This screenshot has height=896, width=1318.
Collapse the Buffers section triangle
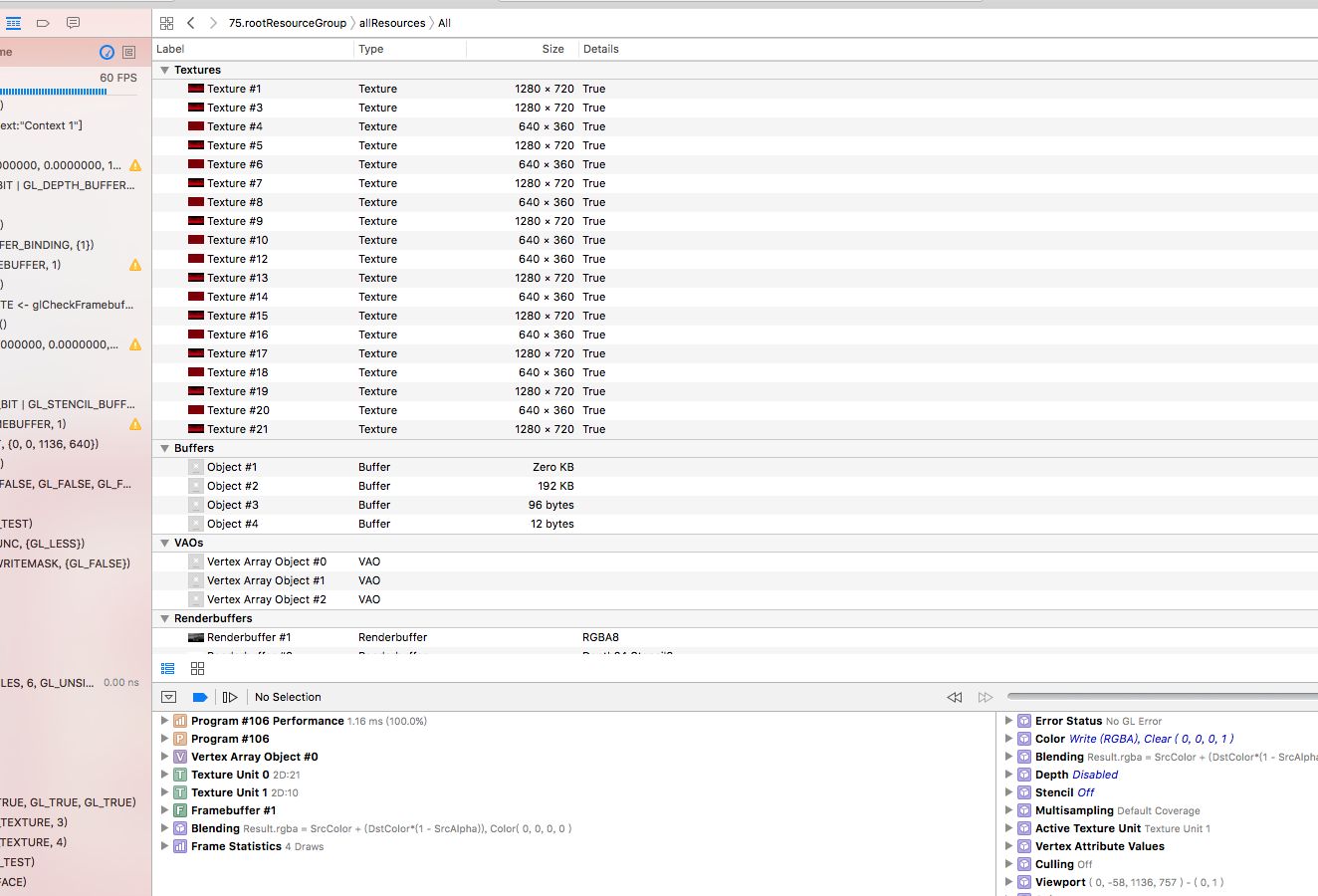164,448
